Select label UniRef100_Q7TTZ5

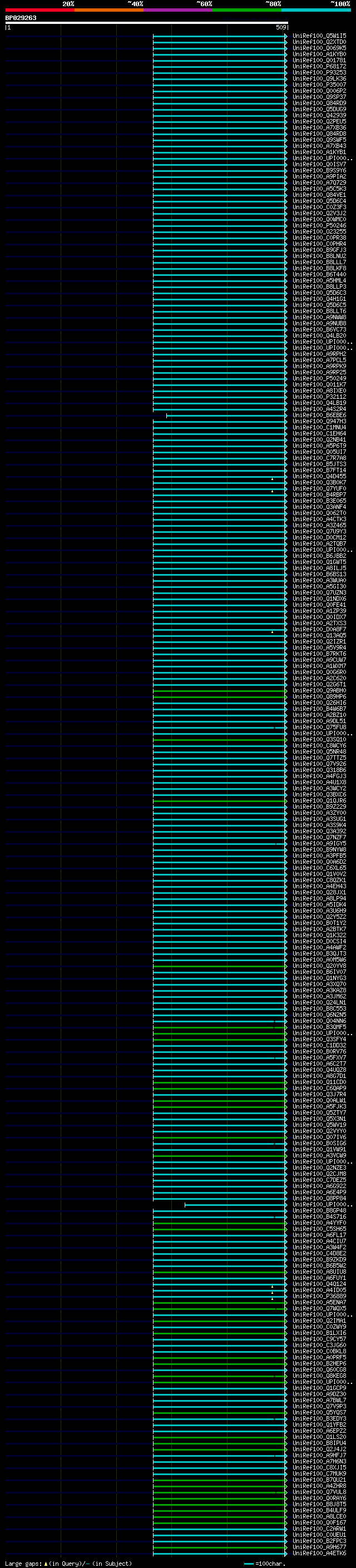(319, 758)
